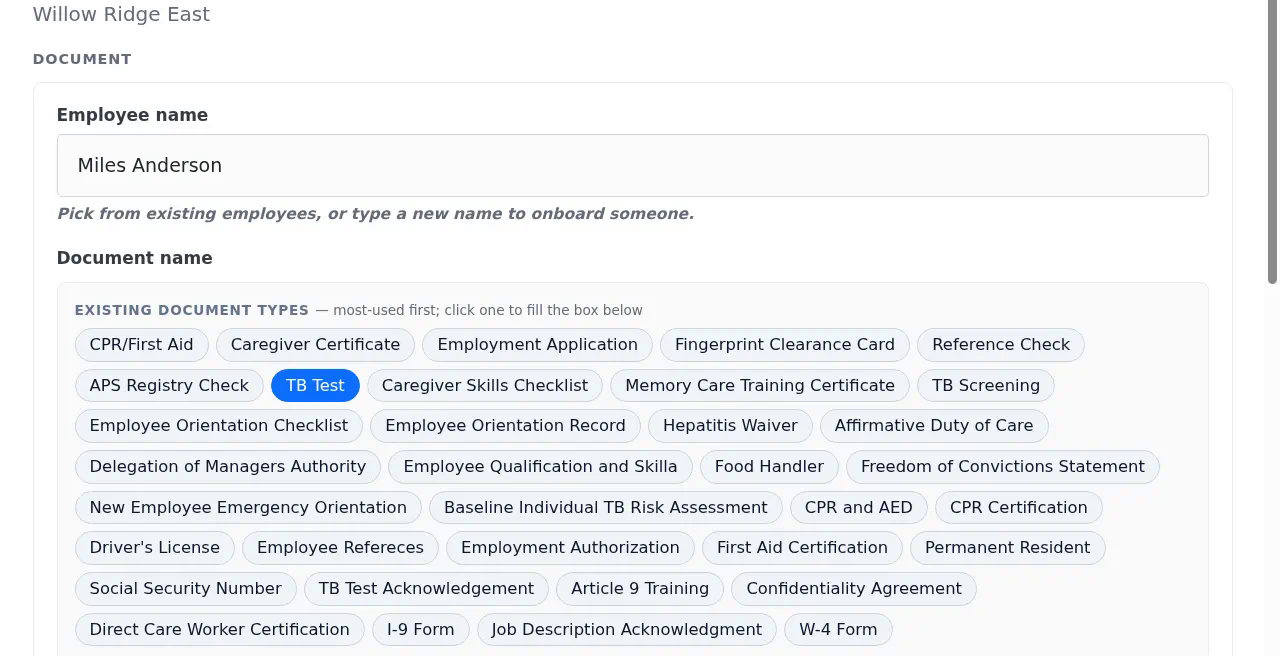Select Job Description Acknowledgment chip
The width and height of the screenshot is (1280, 656).
pyautogui.click(x=626, y=629)
